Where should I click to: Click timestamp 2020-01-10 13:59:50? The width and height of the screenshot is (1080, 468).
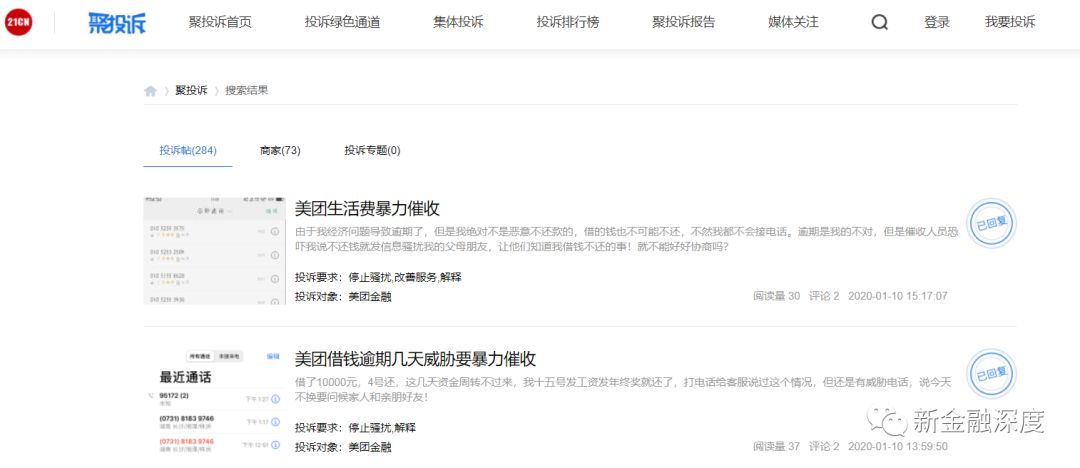point(897,446)
